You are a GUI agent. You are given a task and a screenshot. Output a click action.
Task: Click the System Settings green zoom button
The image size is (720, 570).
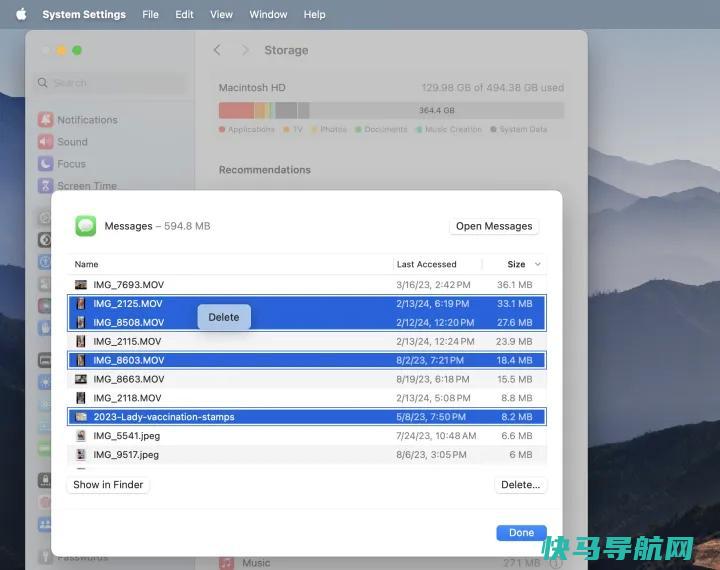[x=77, y=50]
